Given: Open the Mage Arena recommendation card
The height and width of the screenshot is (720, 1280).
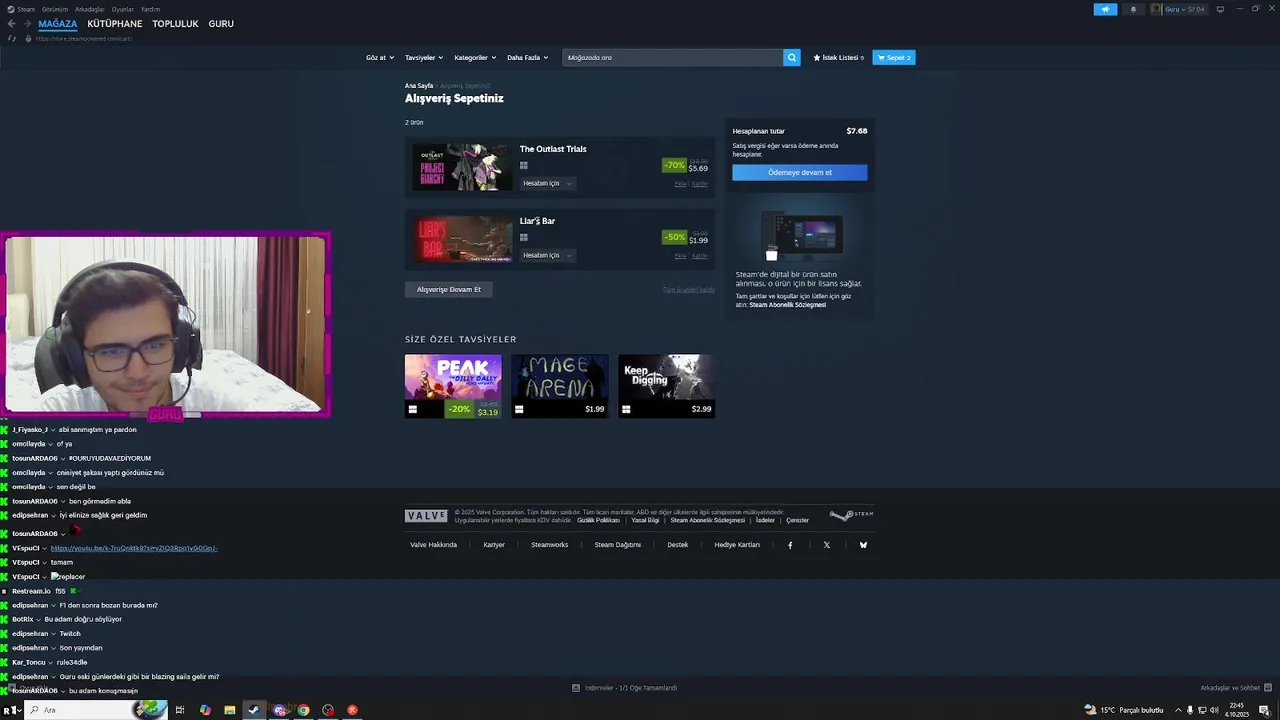Looking at the screenshot, I should [x=560, y=386].
